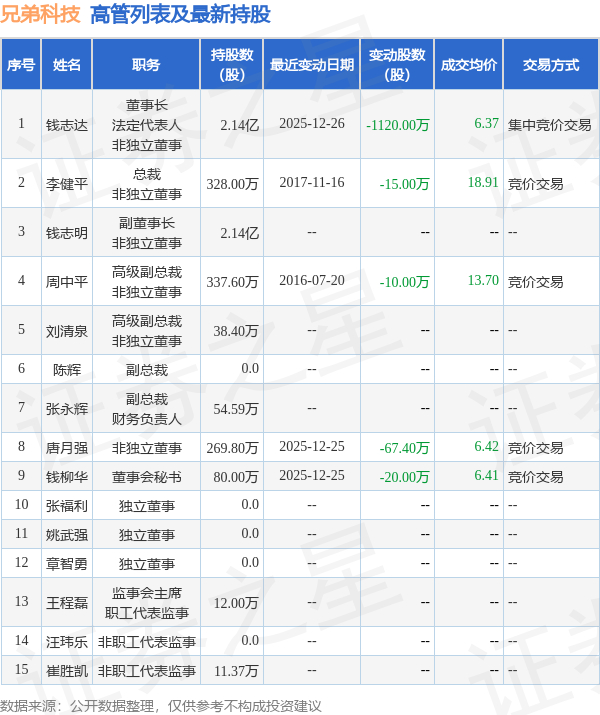The image size is (600, 715).
Task: Click the -15.00万 change value
Action: click(404, 184)
